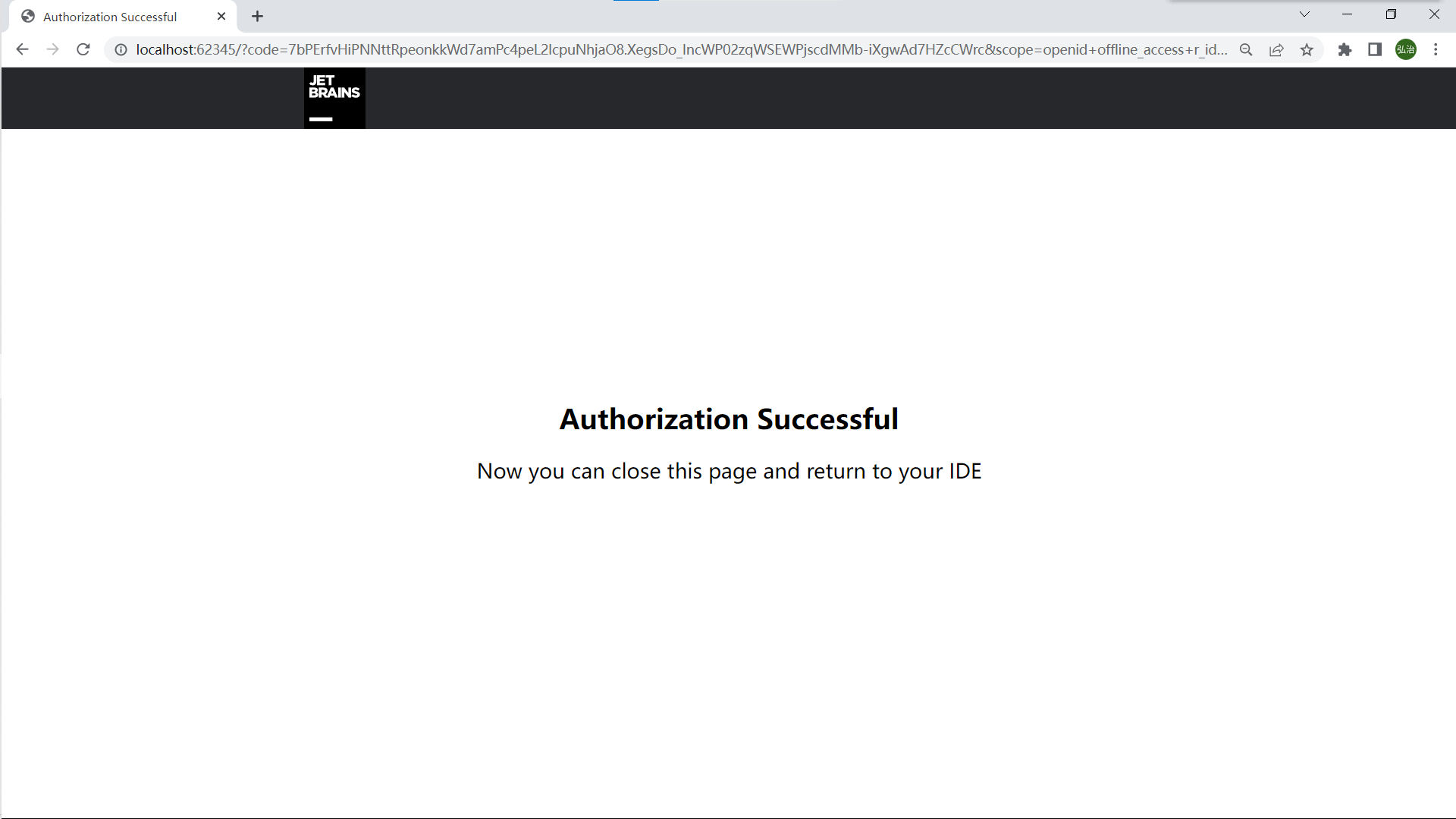Close the Authorization Successful tab
Viewport: 1456px width, 819px height.
(221, 16)
